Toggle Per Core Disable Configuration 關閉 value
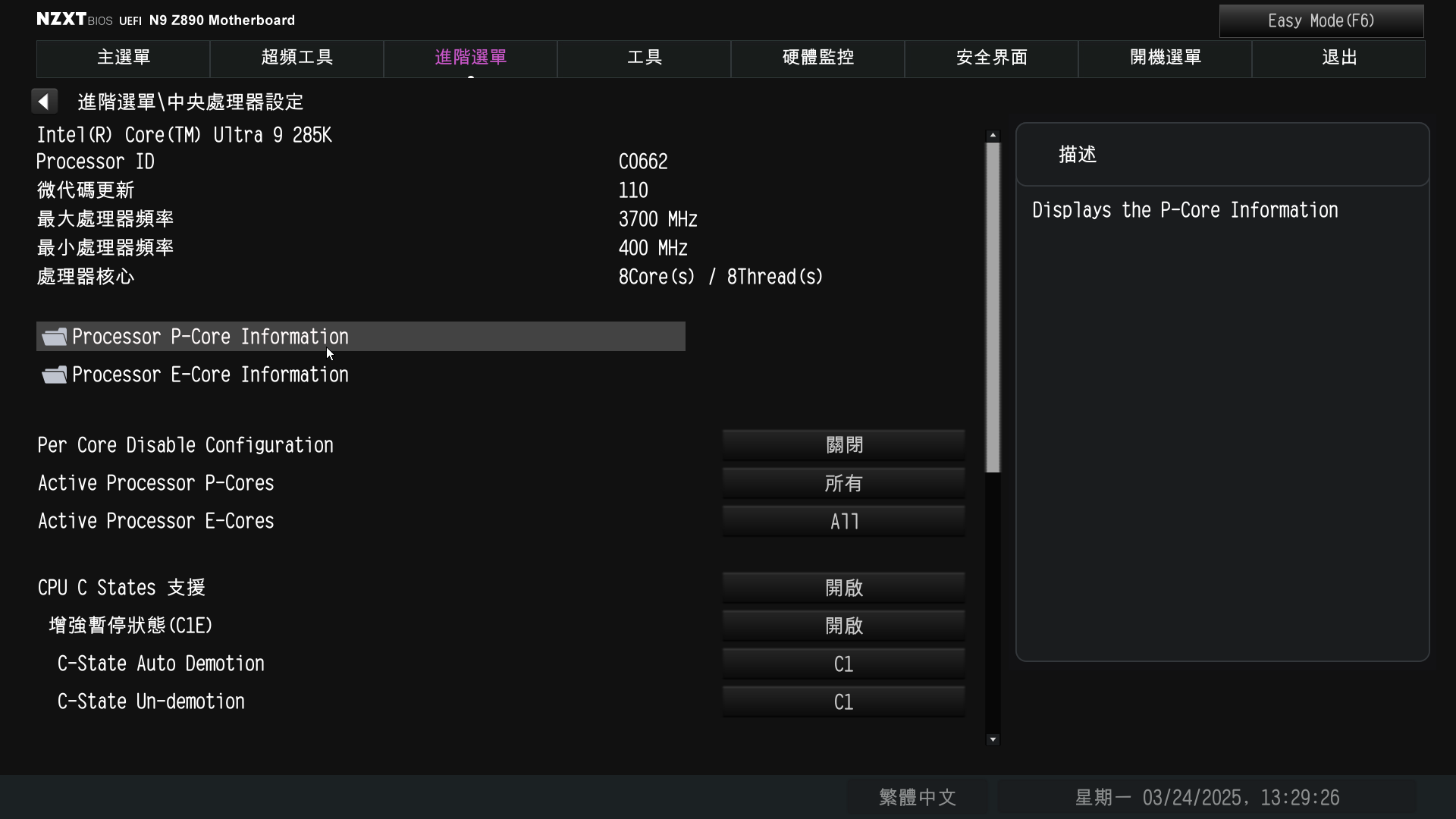Viewport: 1456px width, 819px height. [843, 445]
